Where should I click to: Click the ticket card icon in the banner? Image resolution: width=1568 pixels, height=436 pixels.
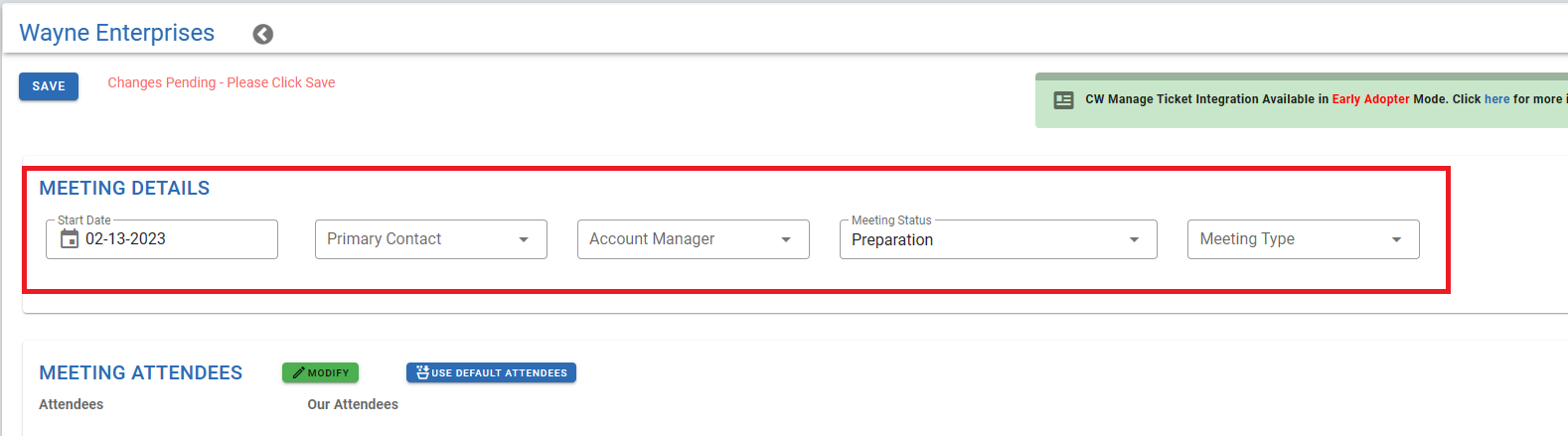[x=1063, y=100]
